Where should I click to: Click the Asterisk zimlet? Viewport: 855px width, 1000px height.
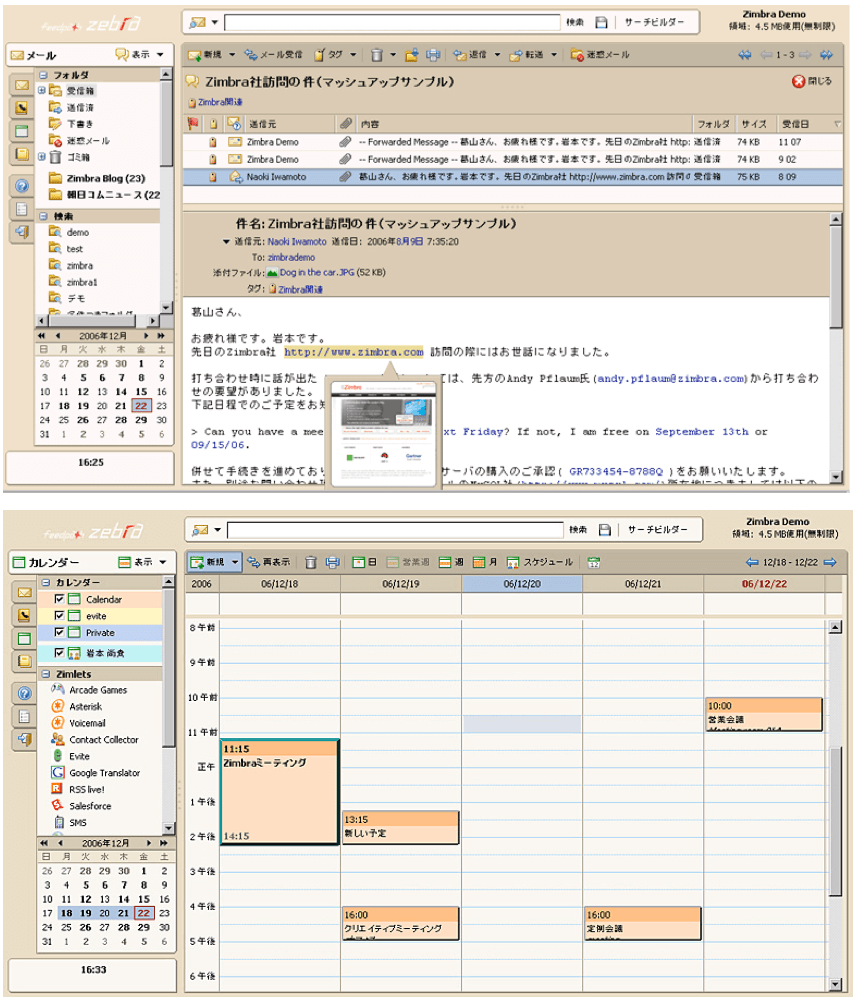click(x=77, y=706)
